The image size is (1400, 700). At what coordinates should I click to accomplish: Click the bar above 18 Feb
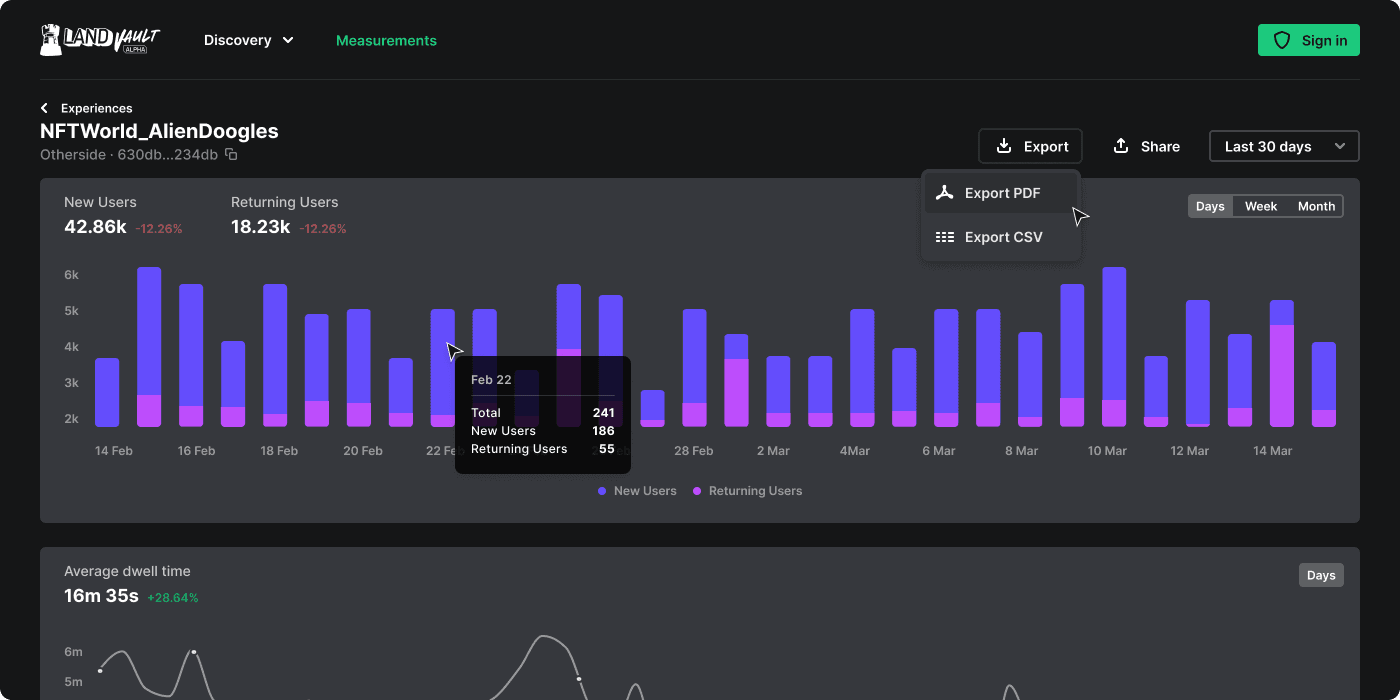(275, 356)
